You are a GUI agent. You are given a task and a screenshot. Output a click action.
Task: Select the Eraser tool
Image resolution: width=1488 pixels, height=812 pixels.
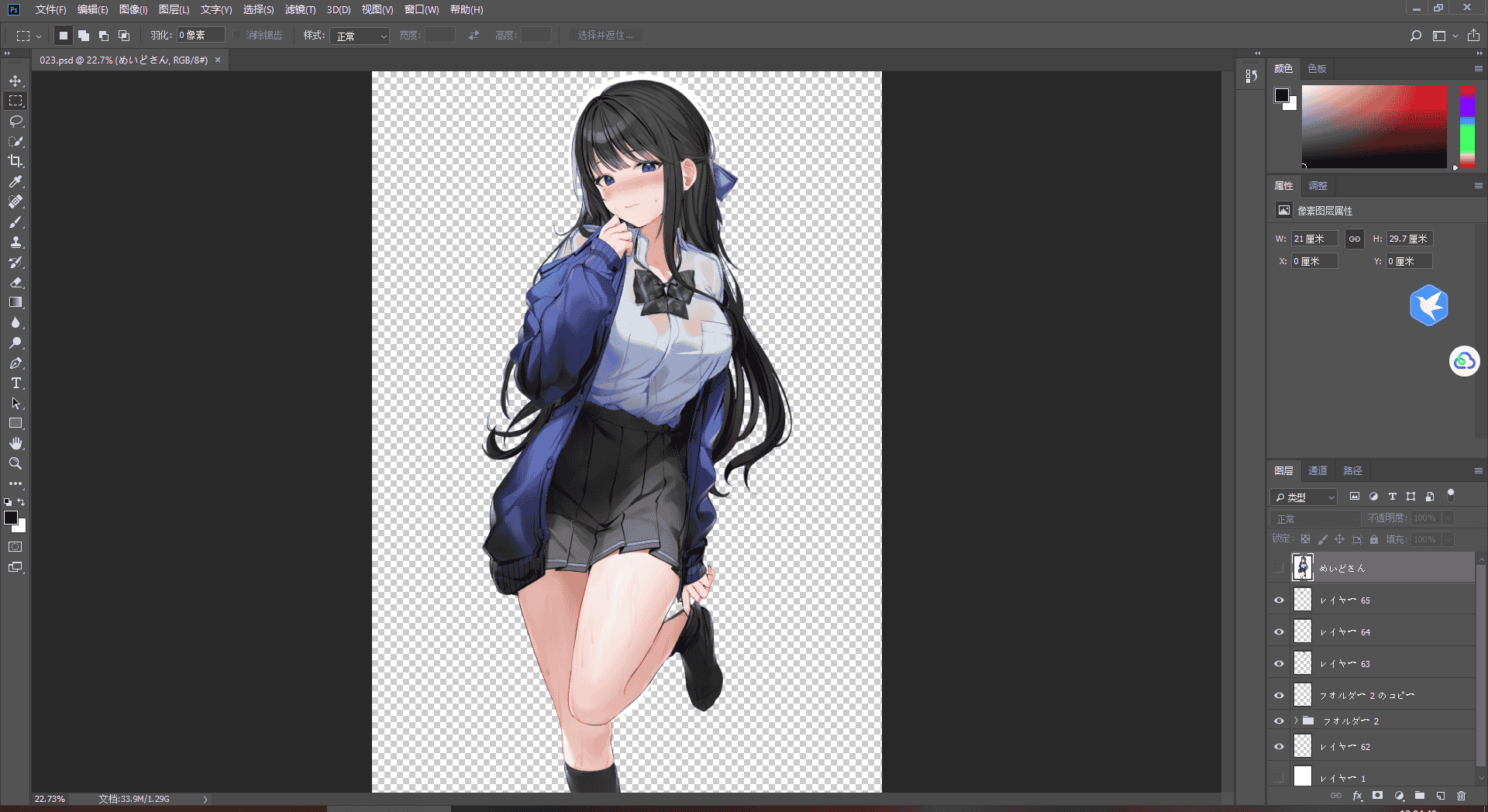pos(15,282)
